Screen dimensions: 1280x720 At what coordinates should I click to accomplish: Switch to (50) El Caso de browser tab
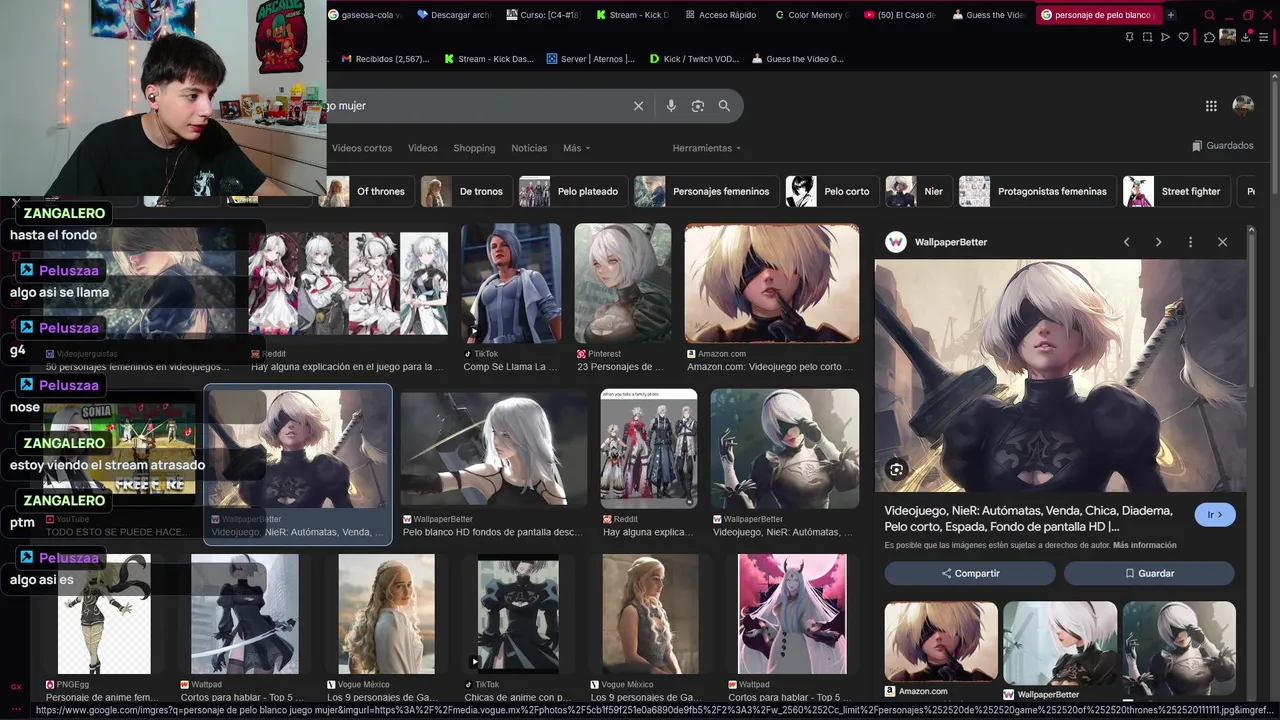(x=900, y=15)
